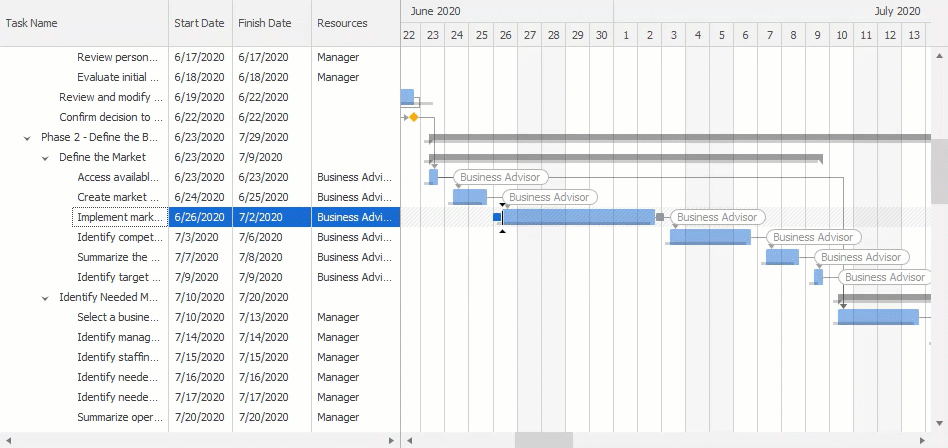
Task: Collapse the Phase 2 - Define the B... group
Action: (x=27, y=138)
